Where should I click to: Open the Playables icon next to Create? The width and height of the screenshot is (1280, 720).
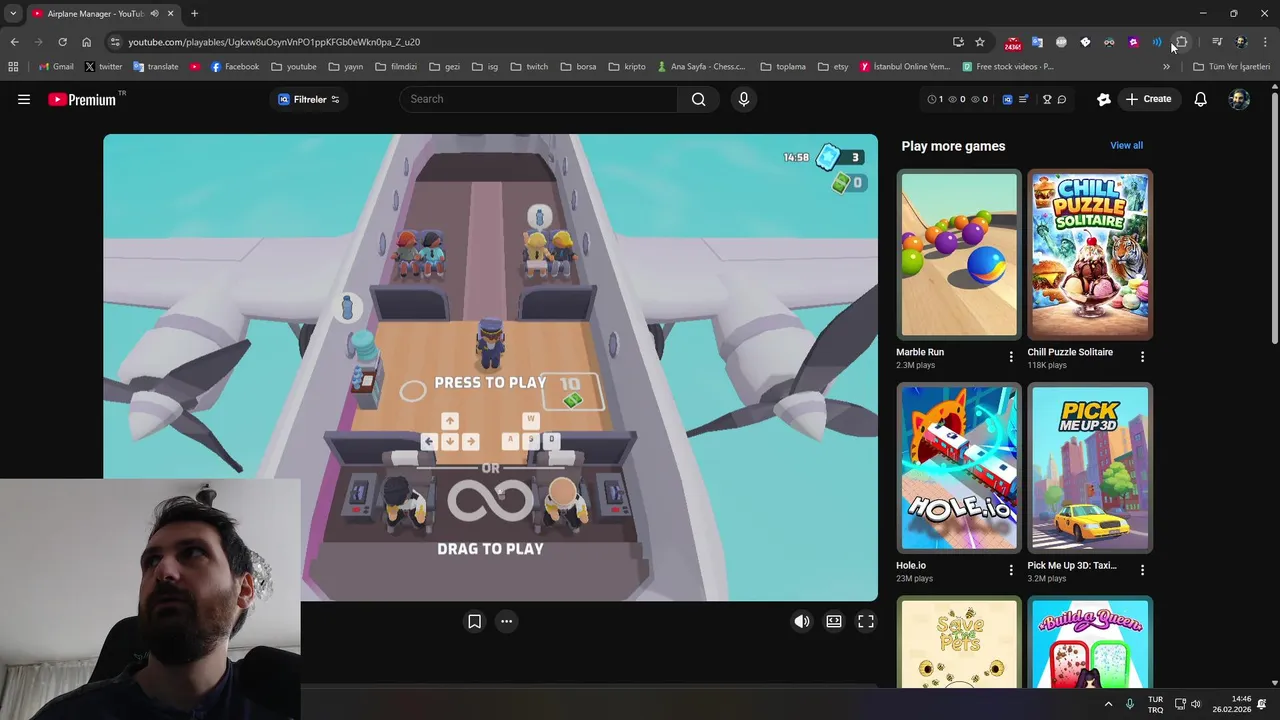click(1104, 99)
